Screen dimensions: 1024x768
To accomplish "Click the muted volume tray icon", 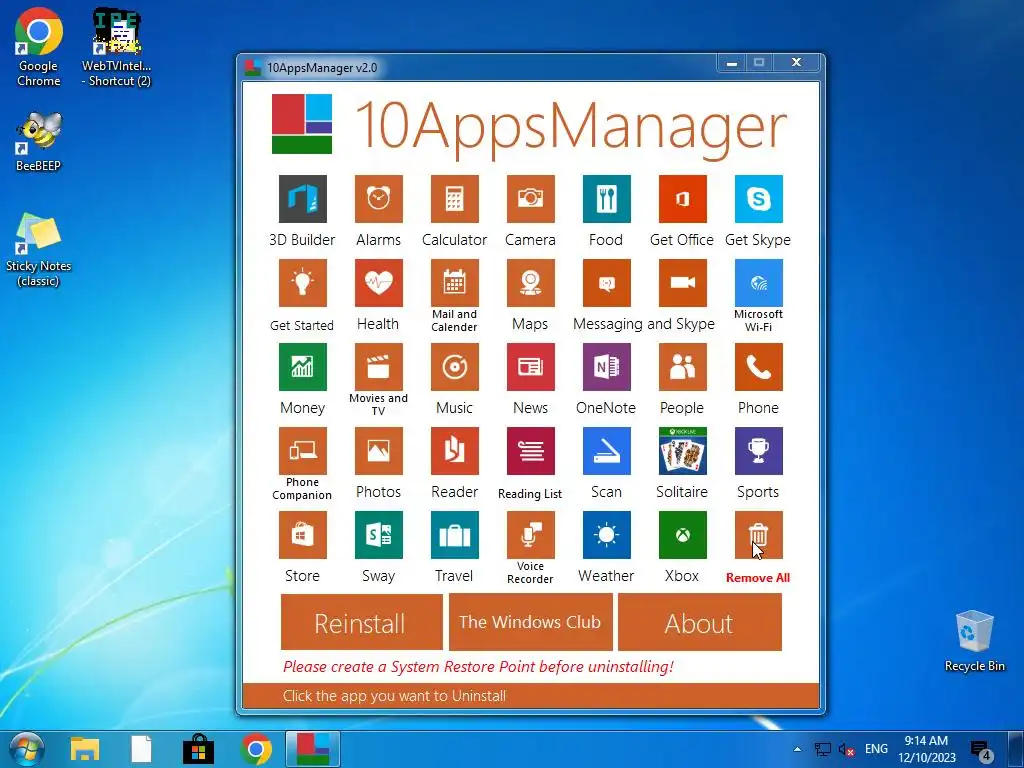I will point(846,749).
